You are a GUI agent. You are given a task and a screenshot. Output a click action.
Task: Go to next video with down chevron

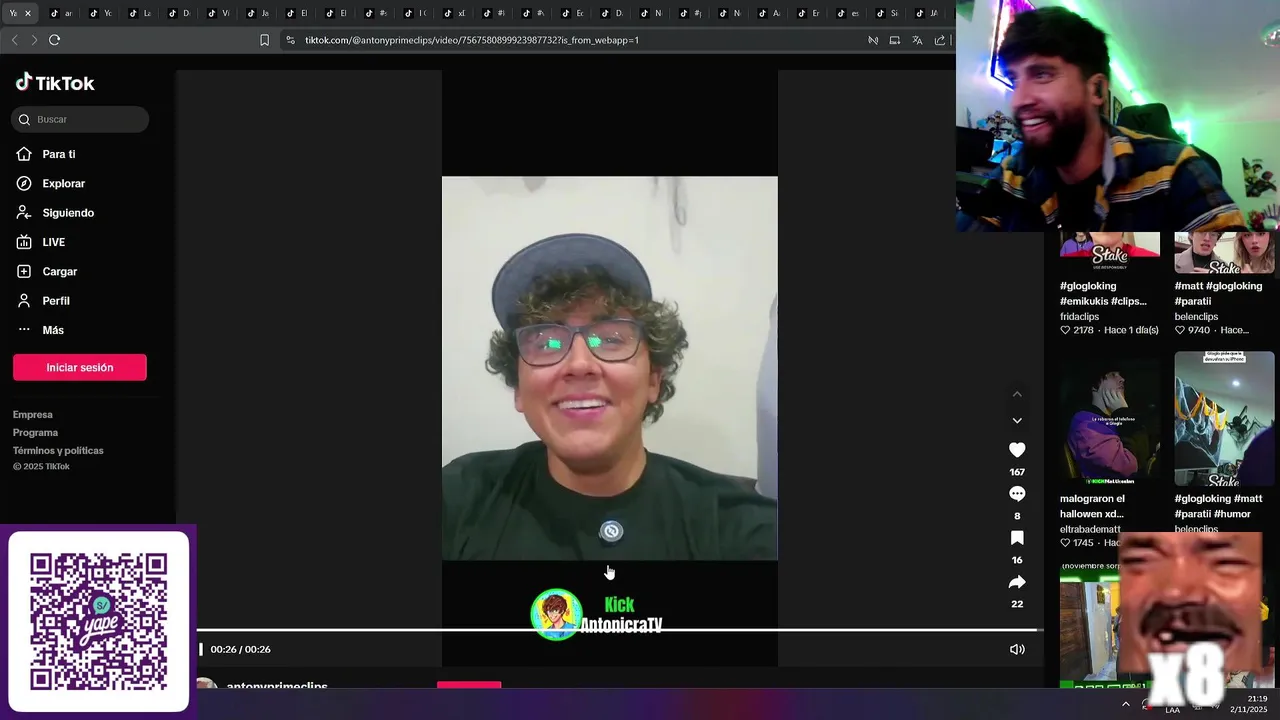tap(1017, 421)
